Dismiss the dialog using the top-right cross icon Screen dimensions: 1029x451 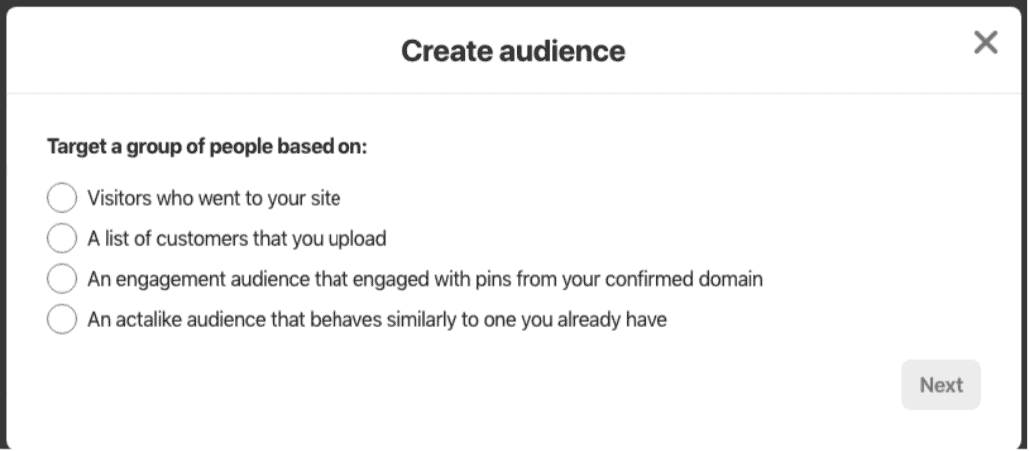click(x=986, y=43)
